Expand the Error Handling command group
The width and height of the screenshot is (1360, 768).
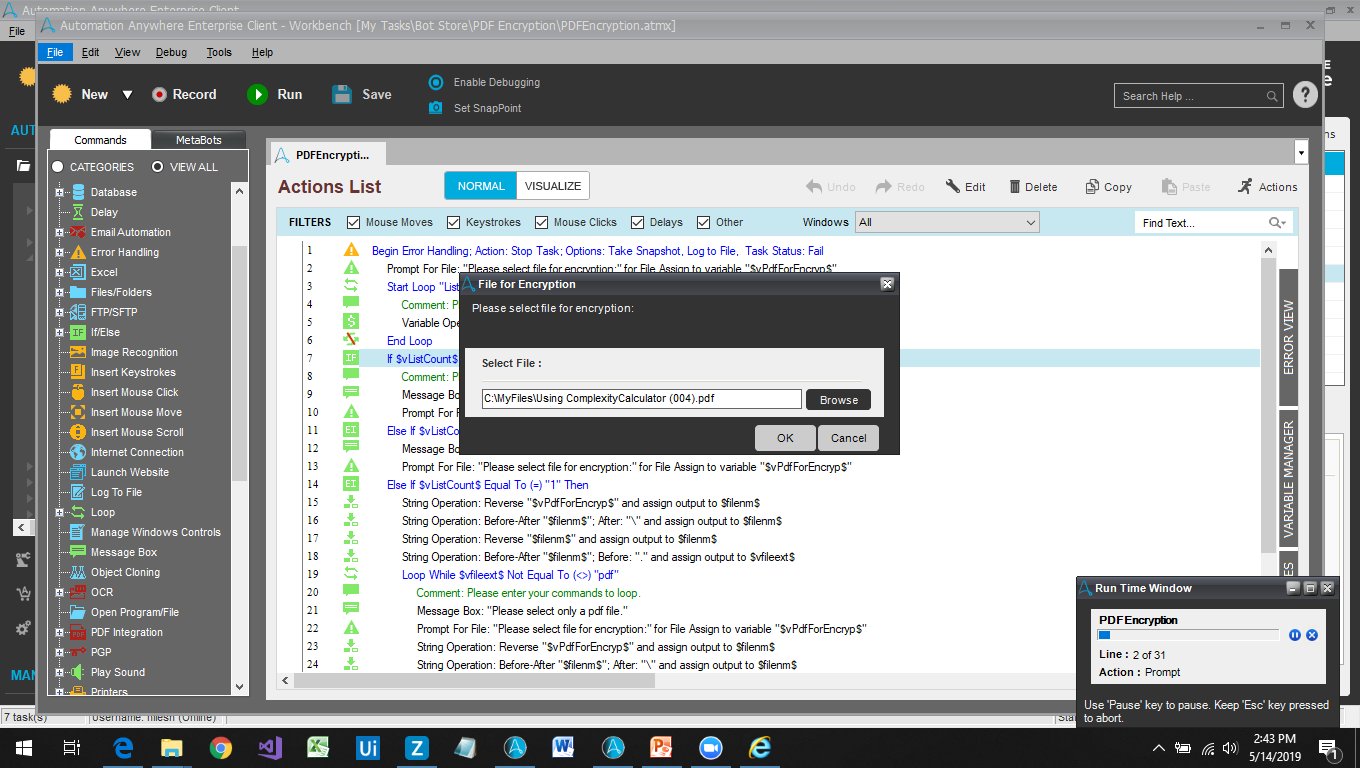pyautogui.click(x=60, y=252)
